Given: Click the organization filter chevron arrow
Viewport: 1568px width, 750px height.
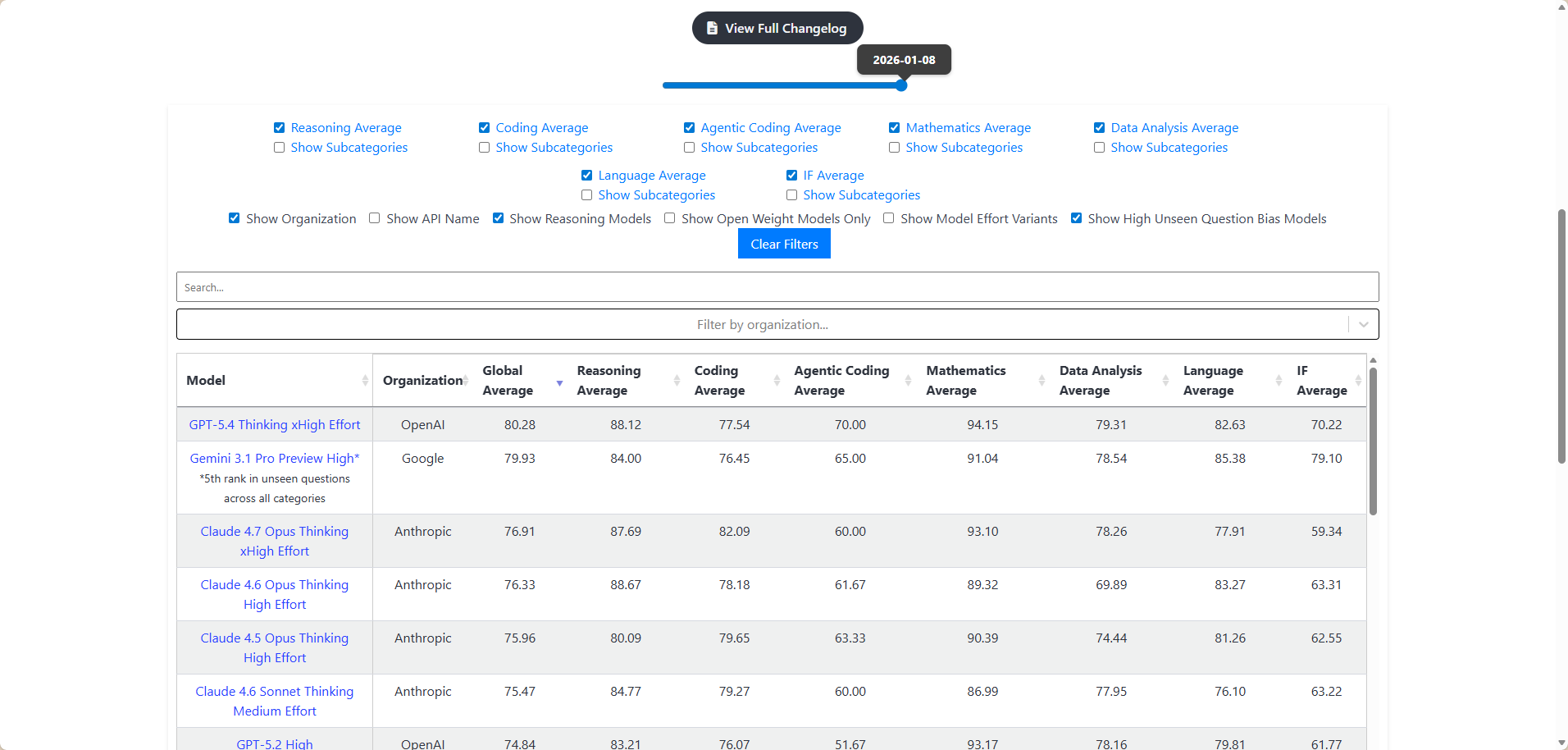Looking at the screenshot, I should pyautogui.click(x=1364, y=324).
